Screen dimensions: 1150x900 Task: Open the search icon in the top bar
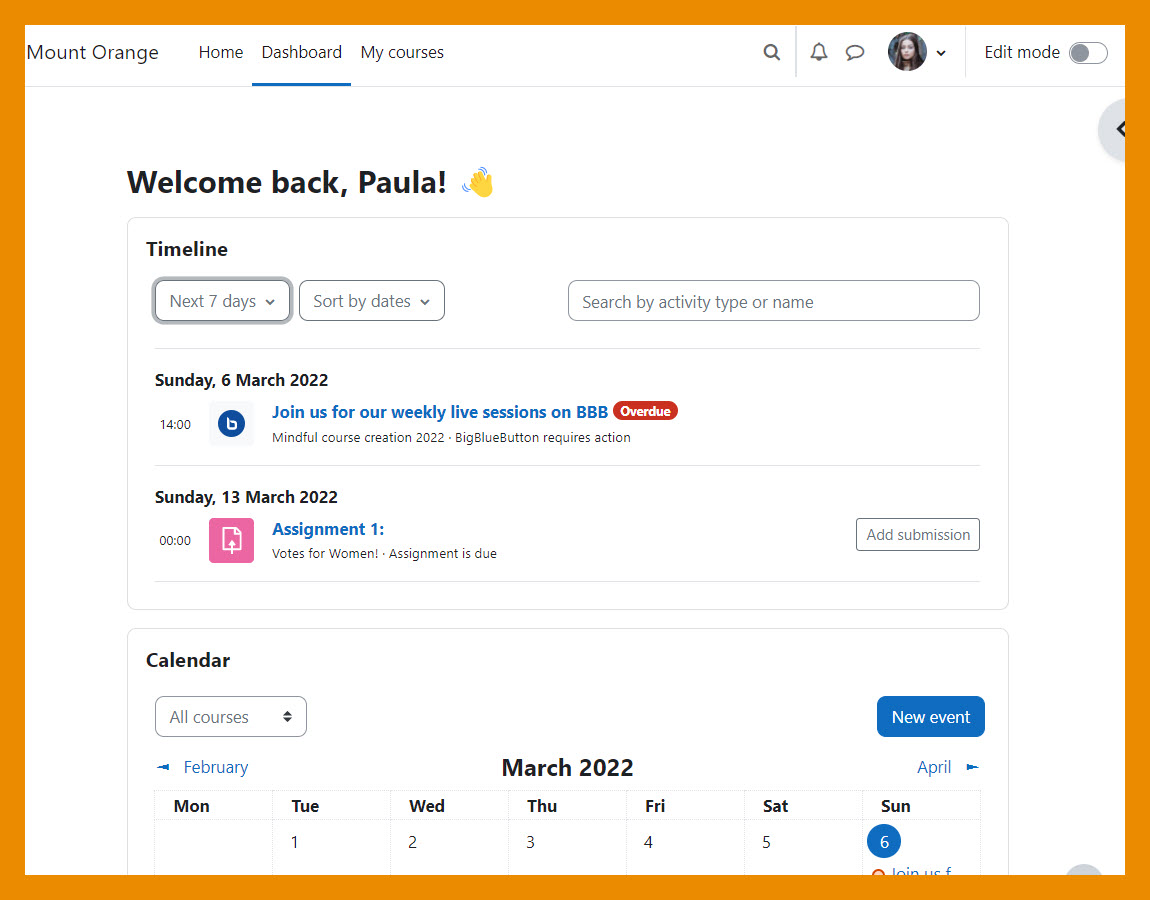pyautogui.click(x=771, y=52)
